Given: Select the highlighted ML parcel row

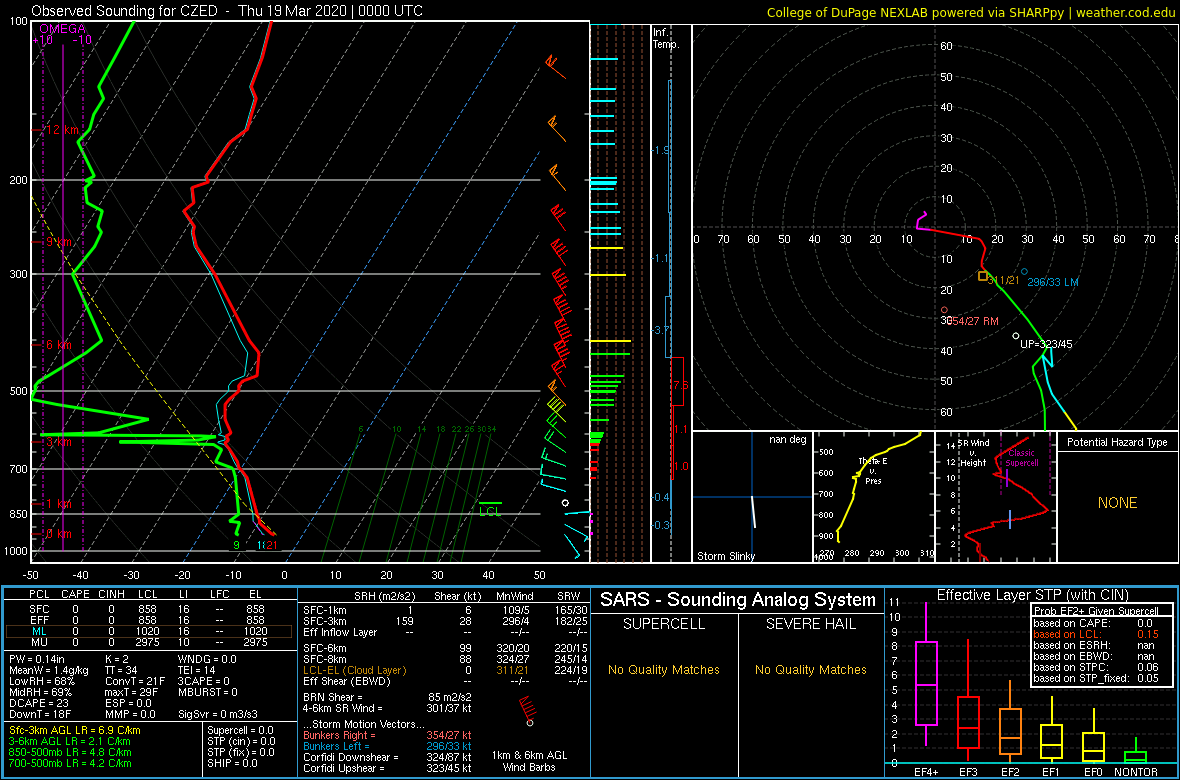Looking at the screenshot, I should click(x=149, y=632).
